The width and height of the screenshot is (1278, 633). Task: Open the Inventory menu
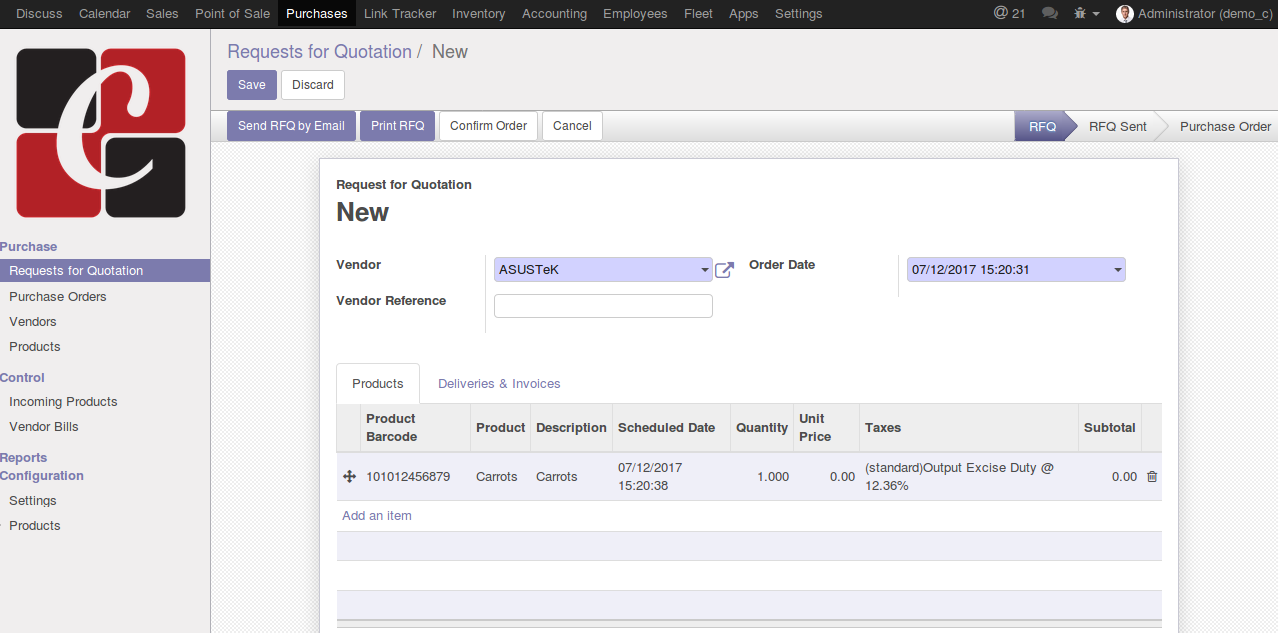[x=478, y=14]
